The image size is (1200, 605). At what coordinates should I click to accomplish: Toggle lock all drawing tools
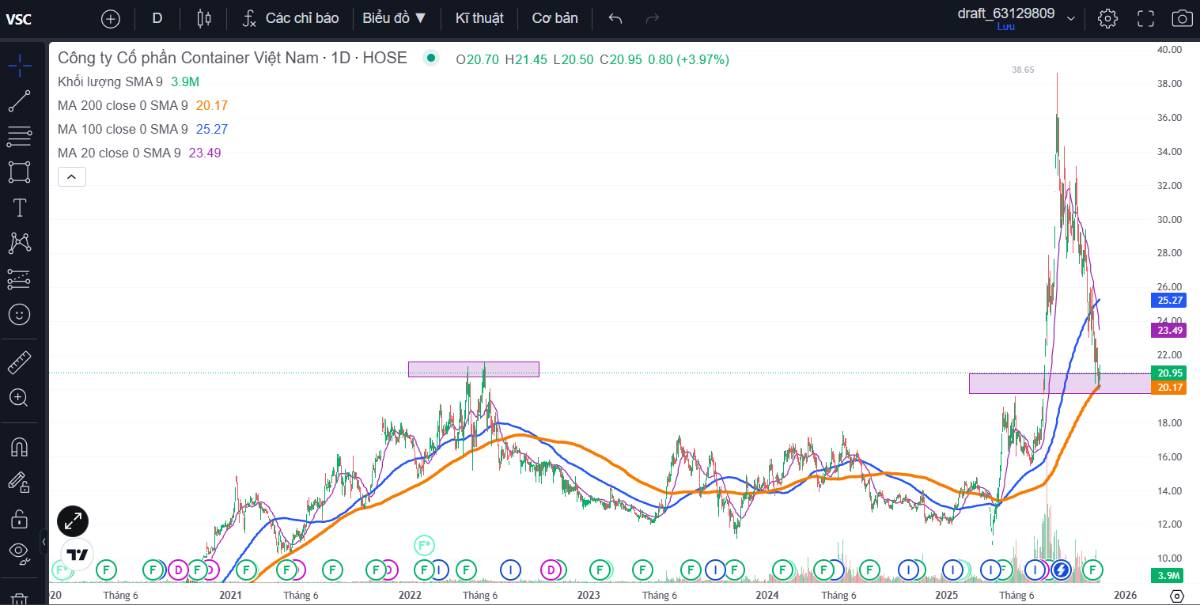pos(19,518)
